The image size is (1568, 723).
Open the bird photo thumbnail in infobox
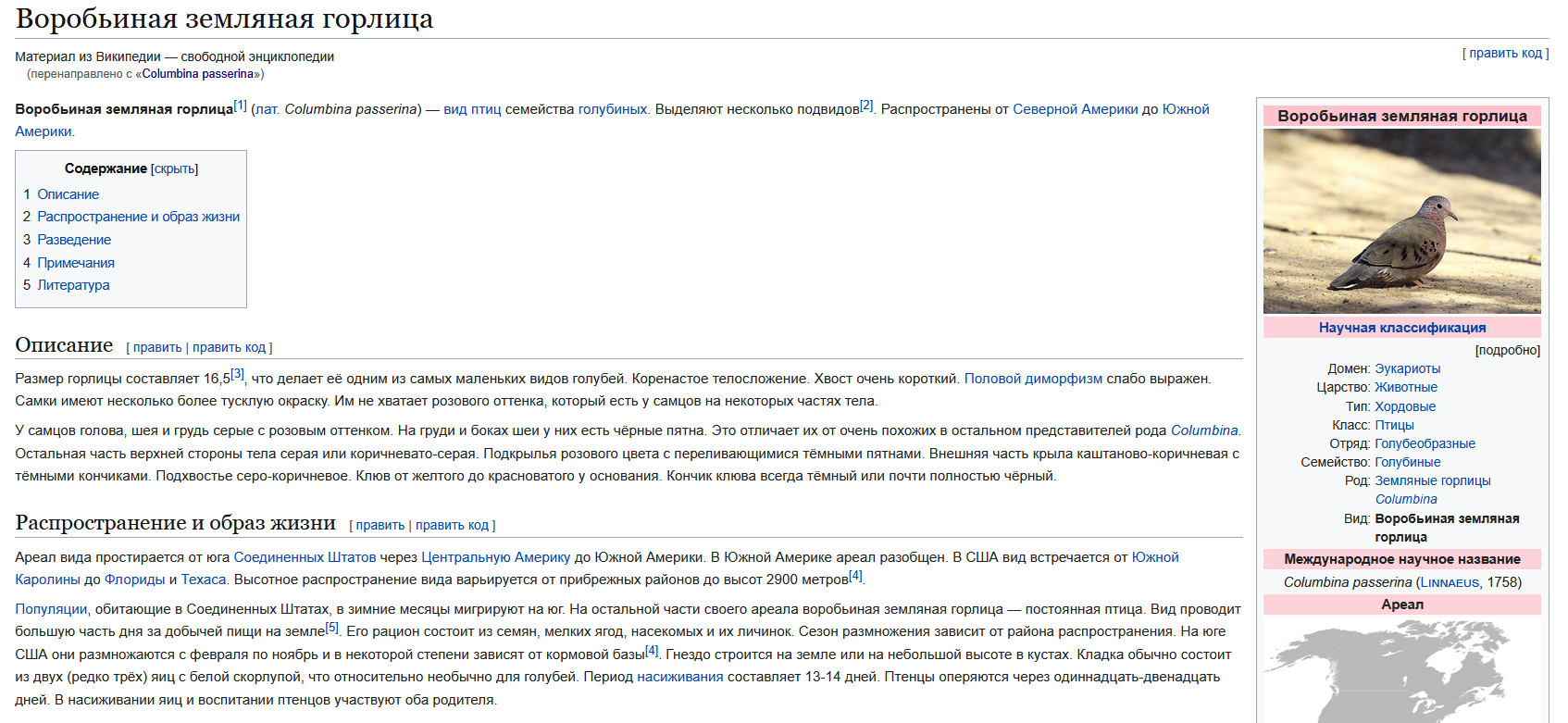coord(1401,221)
